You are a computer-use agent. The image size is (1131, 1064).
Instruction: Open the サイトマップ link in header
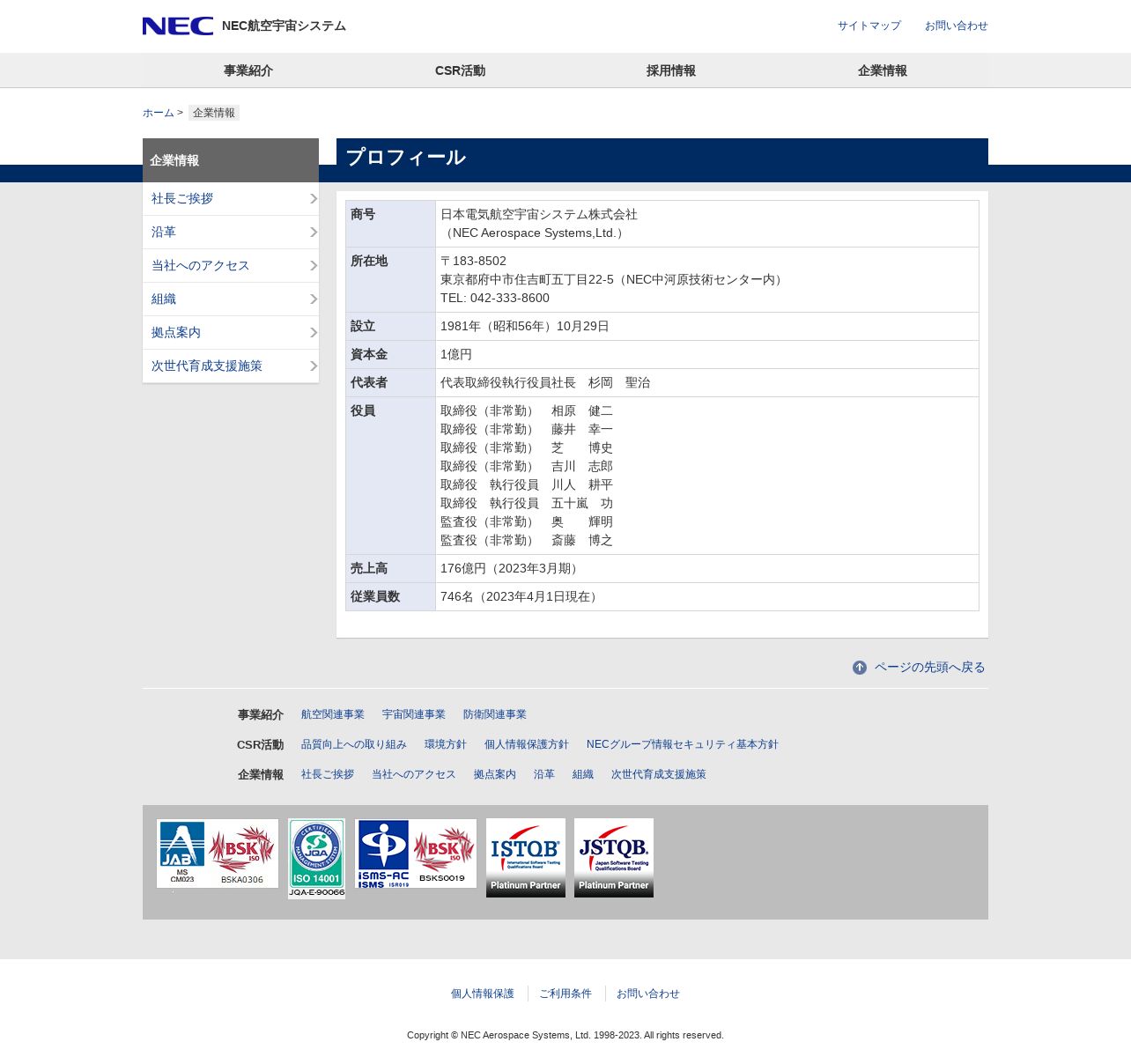tap(869, 26)
